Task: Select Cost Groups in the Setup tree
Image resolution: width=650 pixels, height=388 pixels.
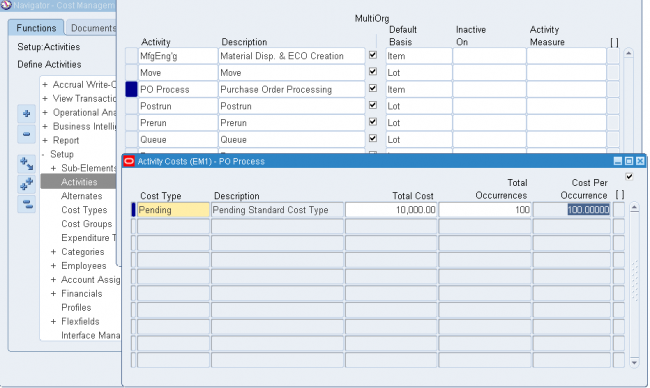Action: (87, 224)
